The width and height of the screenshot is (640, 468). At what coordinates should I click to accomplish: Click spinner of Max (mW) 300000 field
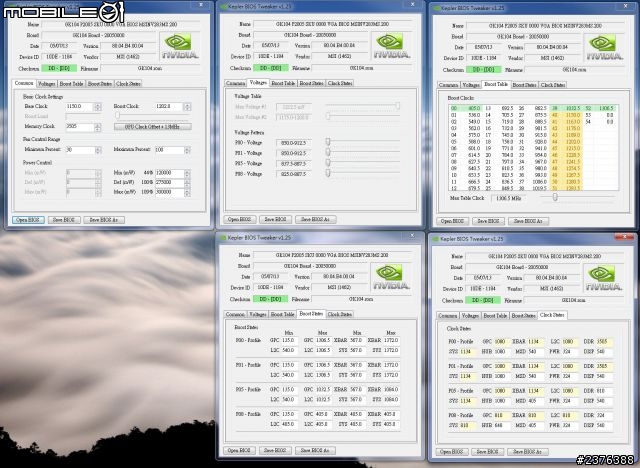point(187,192)
